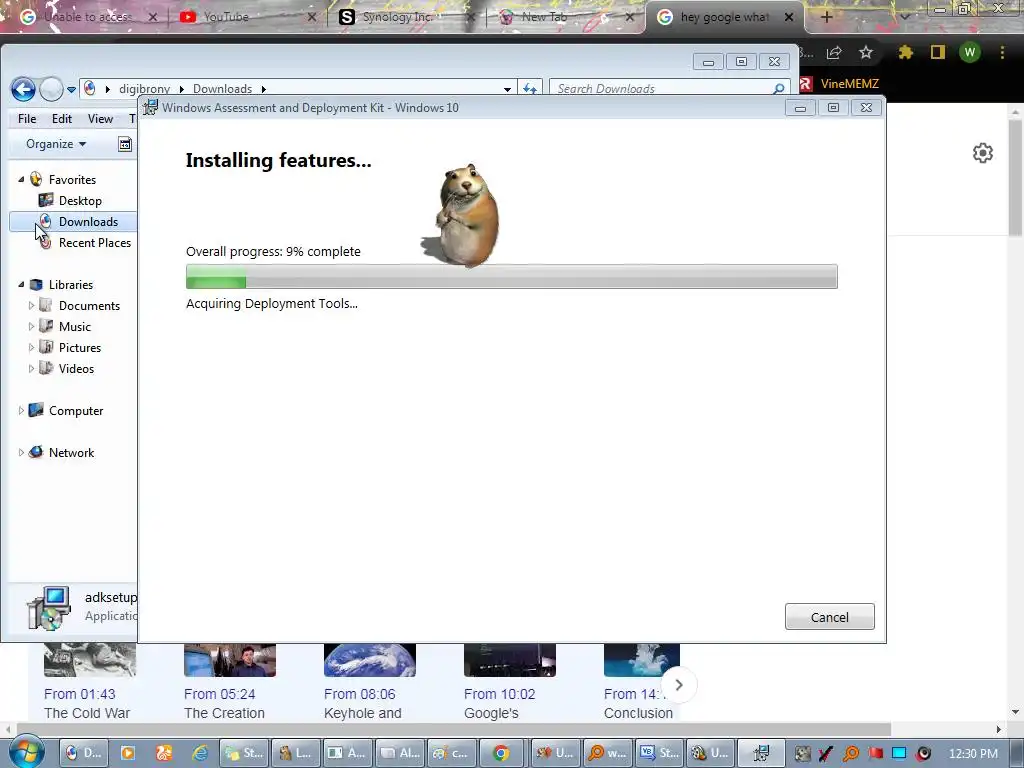Expand the Videos library node

point(31,368)
